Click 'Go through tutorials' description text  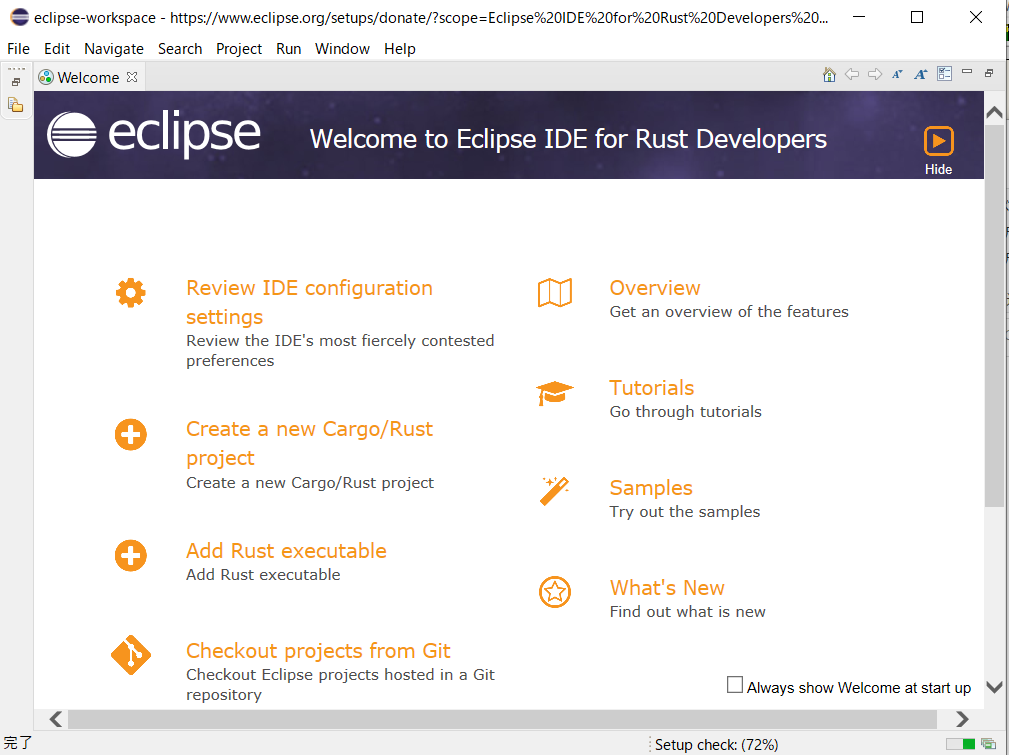click(685, 412)
